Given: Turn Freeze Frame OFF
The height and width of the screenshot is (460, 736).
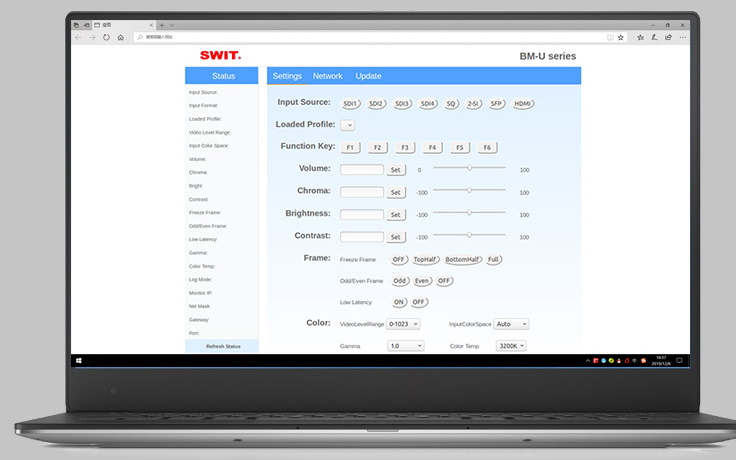Looking at the screenshot, I should coord(399,260).
